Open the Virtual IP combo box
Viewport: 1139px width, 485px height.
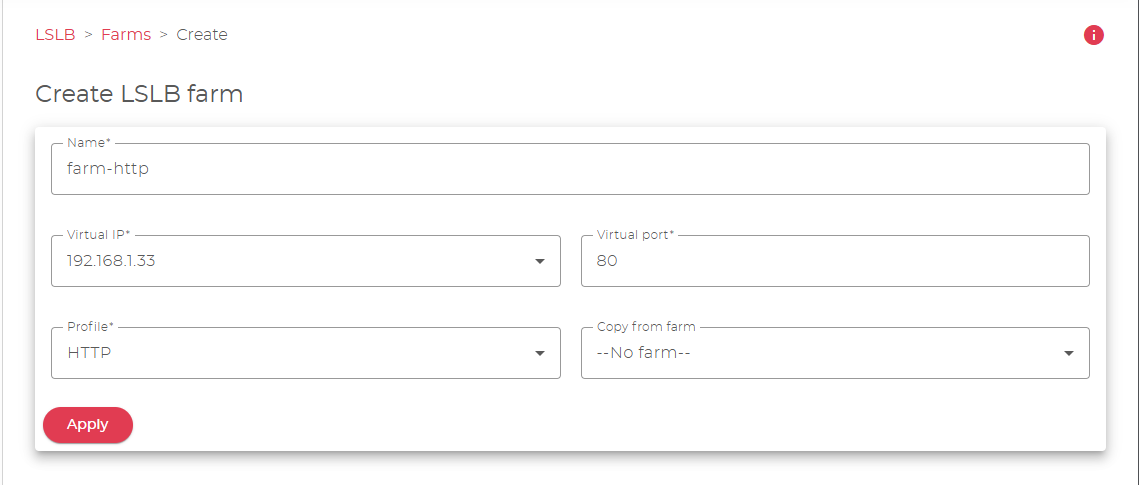pyautogui.click(x=290, y=262)
